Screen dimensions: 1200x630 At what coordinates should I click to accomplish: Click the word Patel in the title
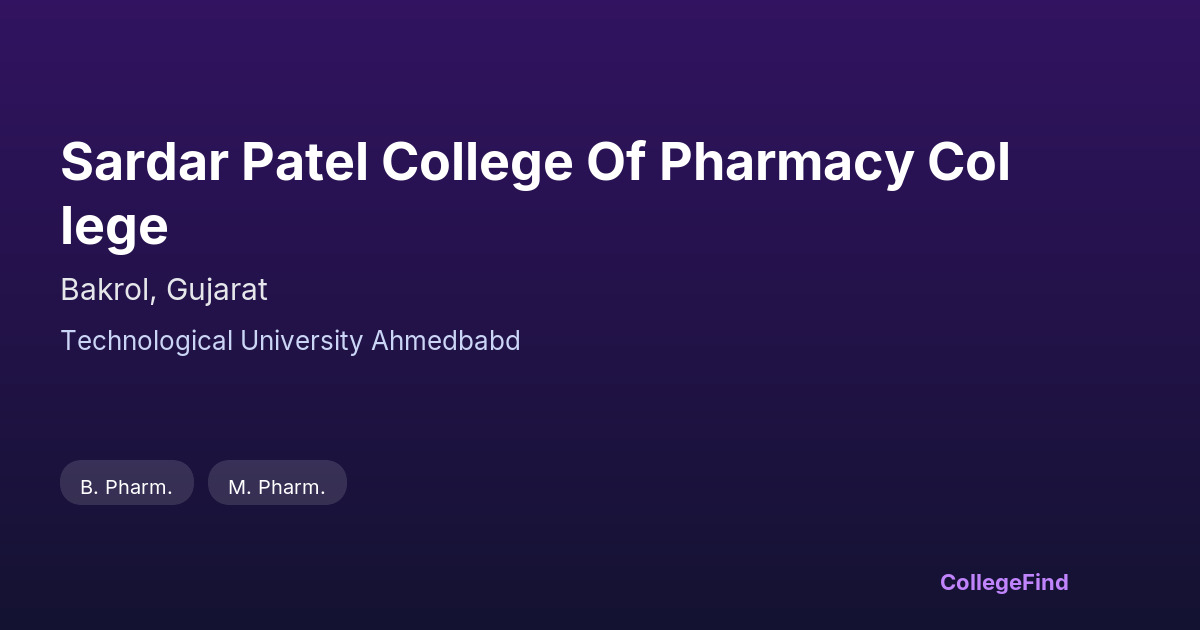point(303,163)
